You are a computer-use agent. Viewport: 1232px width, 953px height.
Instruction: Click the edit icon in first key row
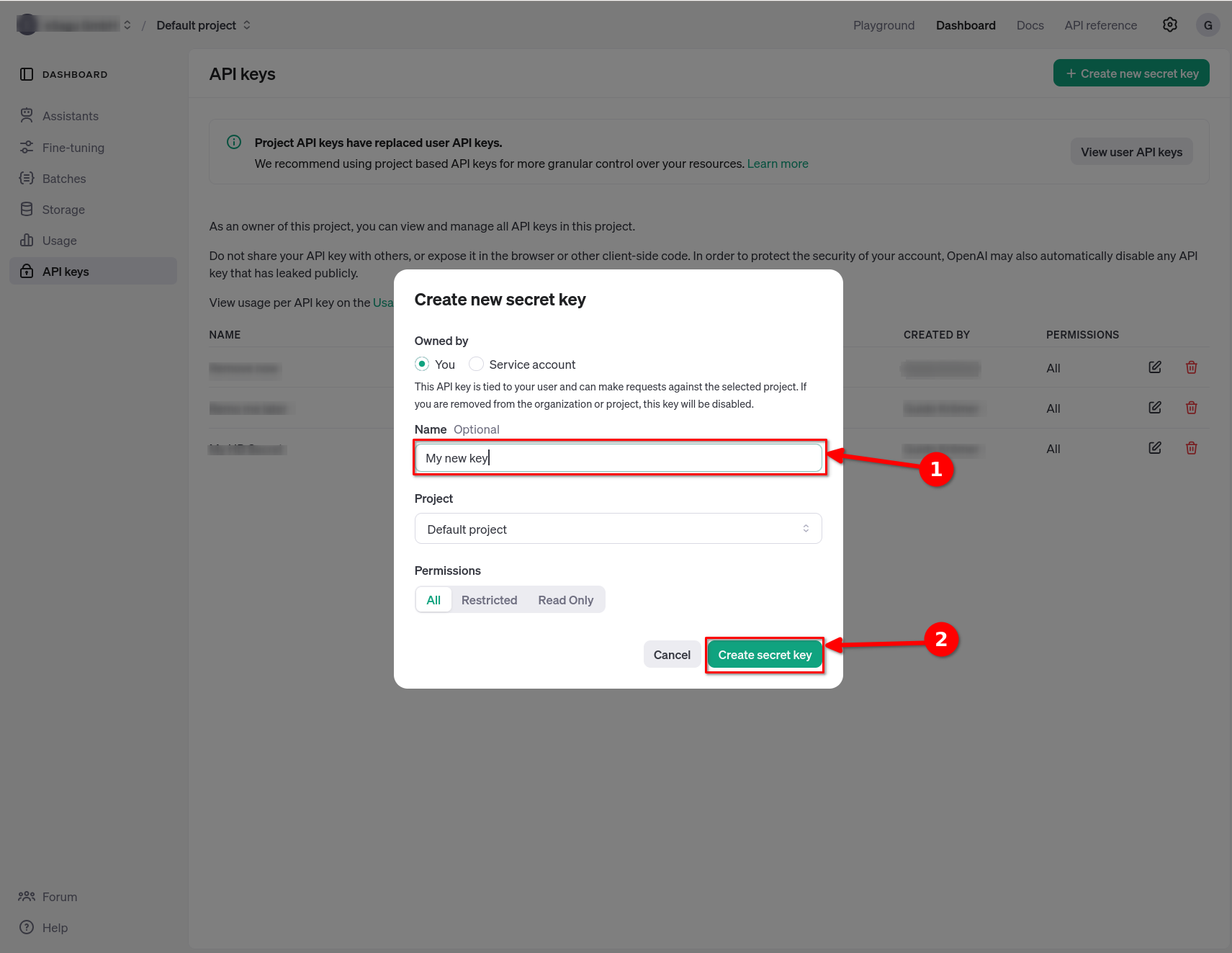(1154, 367)
